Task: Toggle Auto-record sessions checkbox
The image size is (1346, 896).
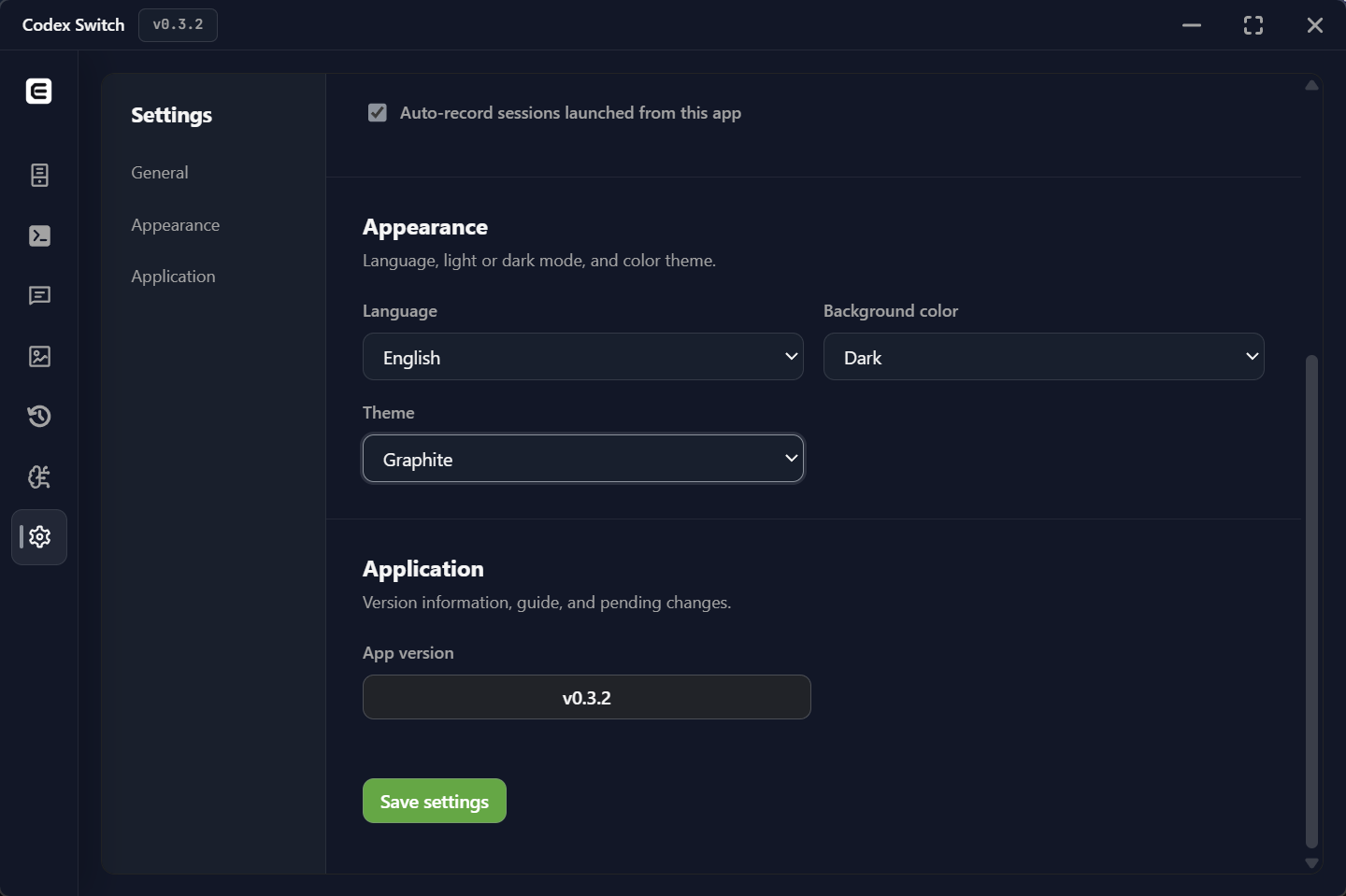Action: click(378, 113)
